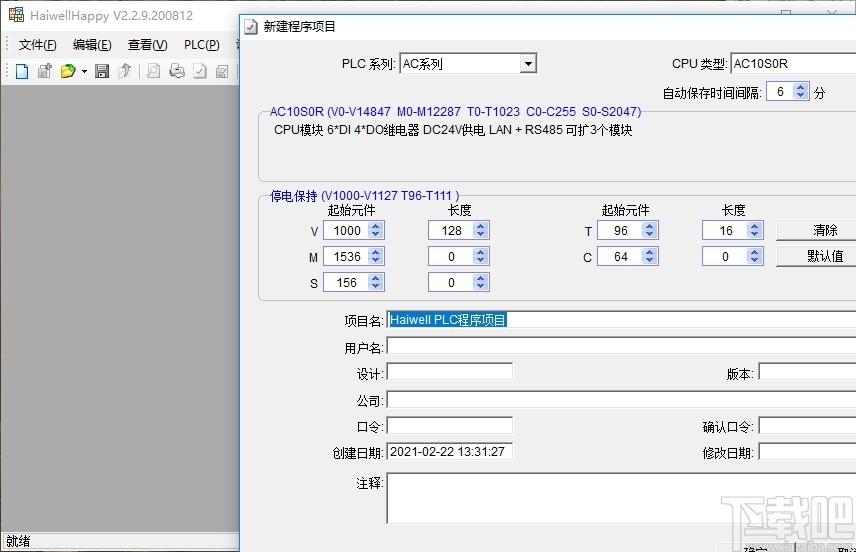
Task: Click the 项目名 field with Haiwell PLC程序项目
Action: pos(622,320)
